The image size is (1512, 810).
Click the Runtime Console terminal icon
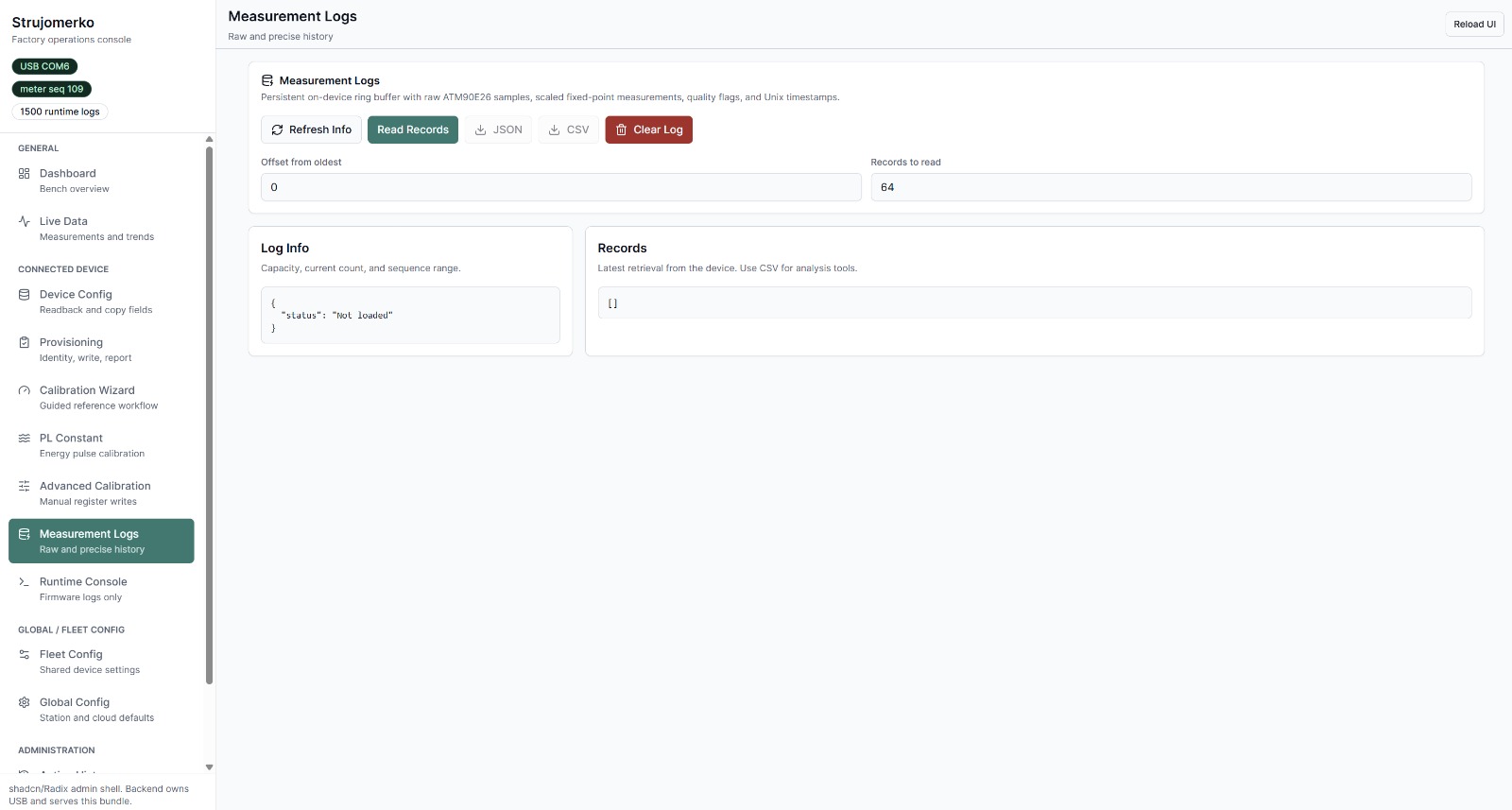[x=25, y=582]
